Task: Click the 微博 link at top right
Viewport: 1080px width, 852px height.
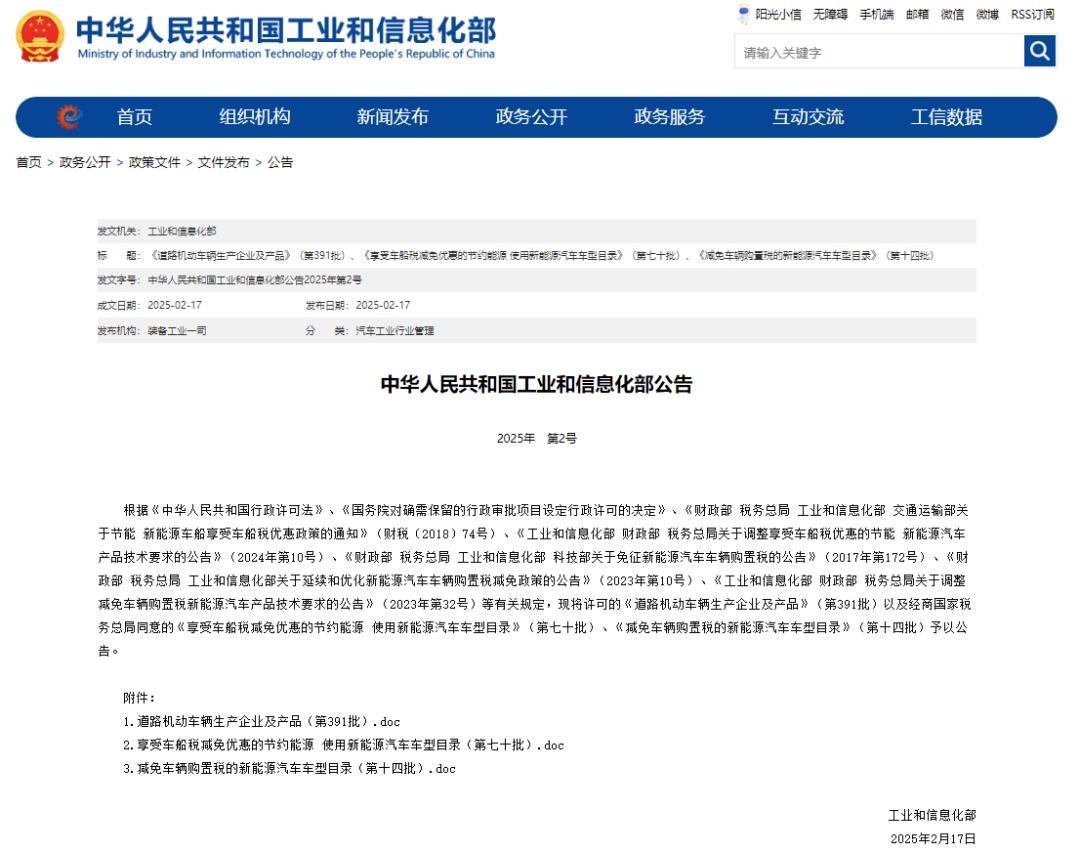Action: pos(987,14)
